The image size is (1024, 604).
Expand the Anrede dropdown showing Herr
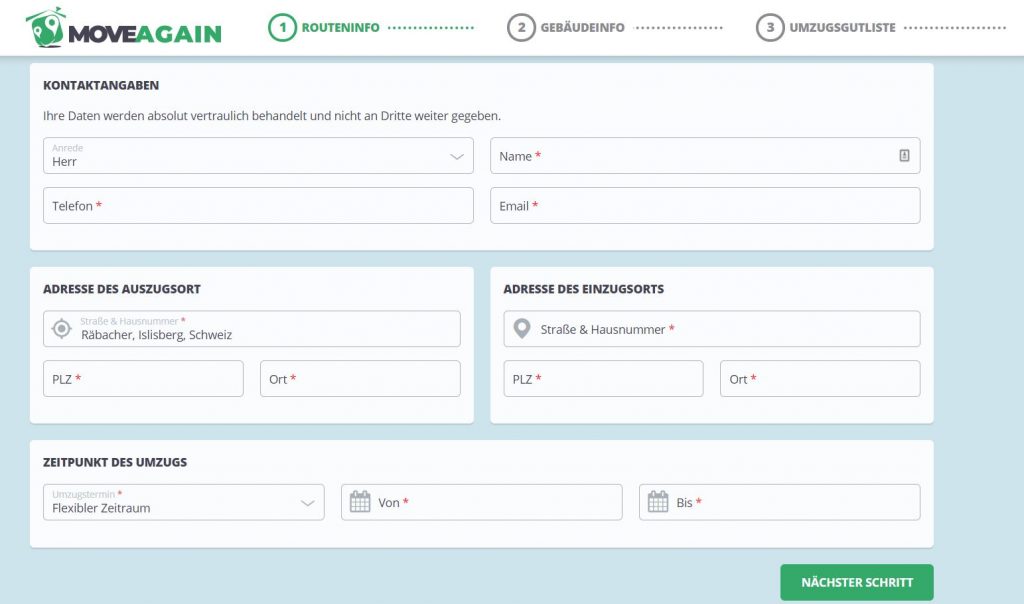(258, 155)
